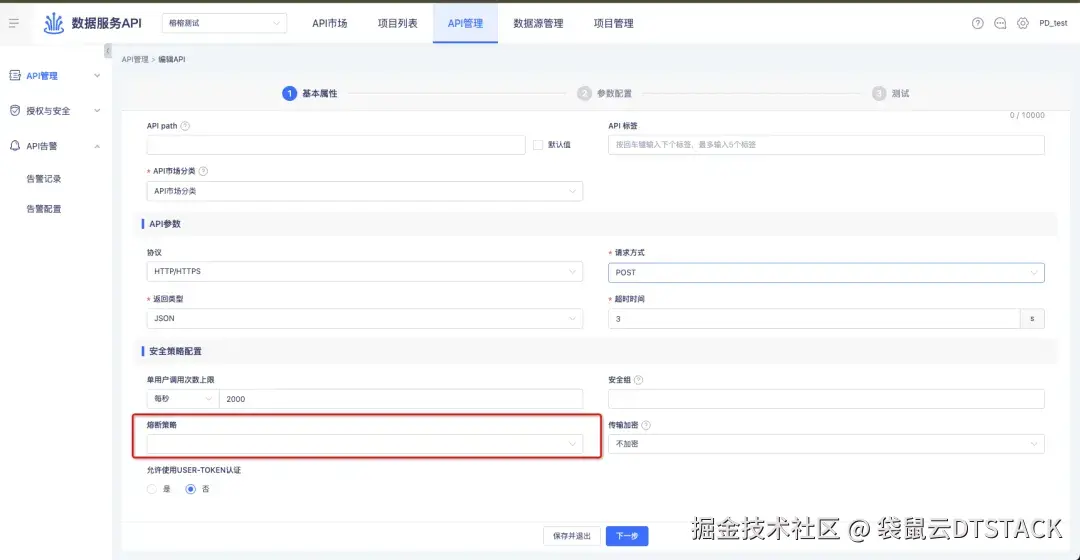Expand the 授权与安全 sidebar section

[x=97, y=111]
